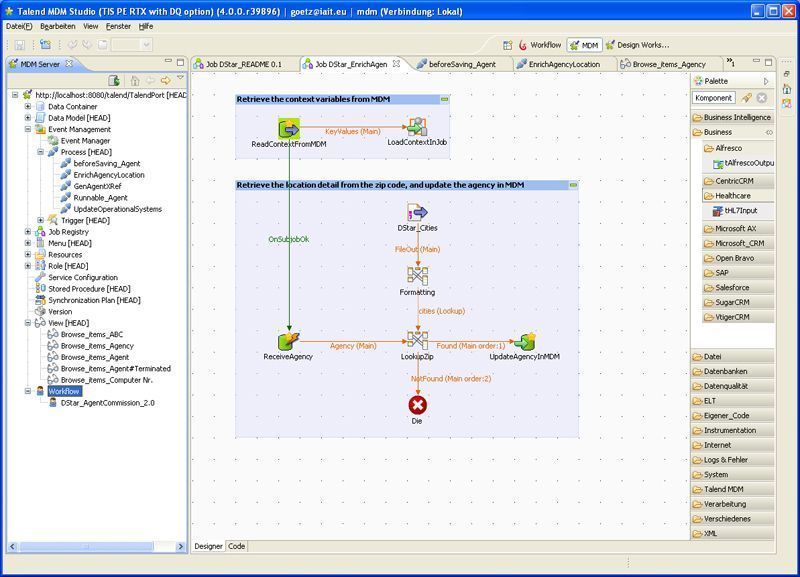Click the Save toolbar icon
The image size is (800, 577).
click(x=19, y=45)
